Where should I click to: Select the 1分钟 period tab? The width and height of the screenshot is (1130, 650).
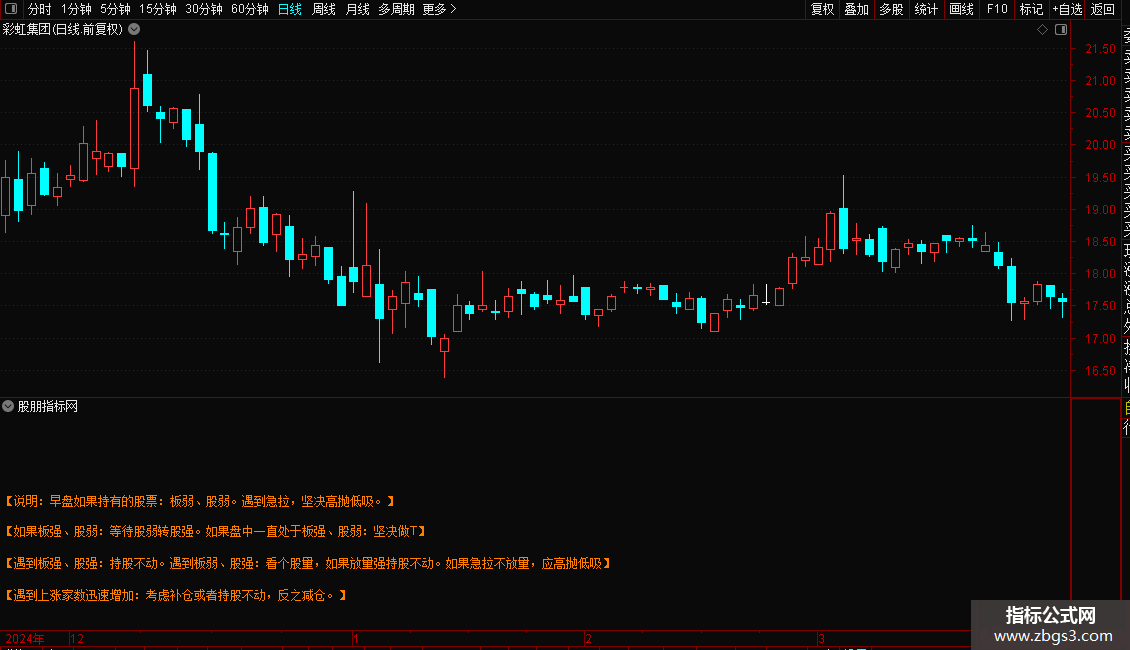pos(76,9)
